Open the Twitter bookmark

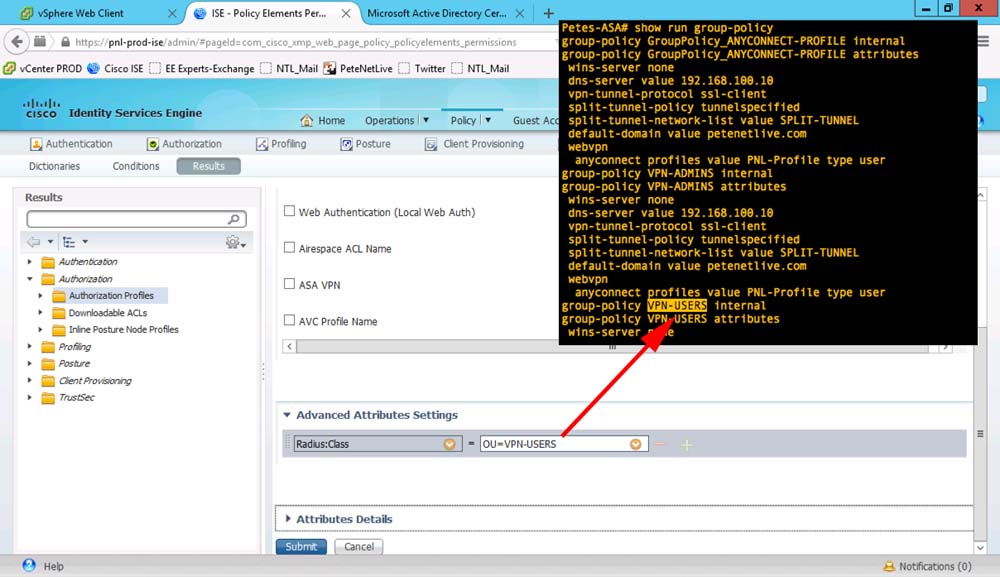[x=422, y=68]
